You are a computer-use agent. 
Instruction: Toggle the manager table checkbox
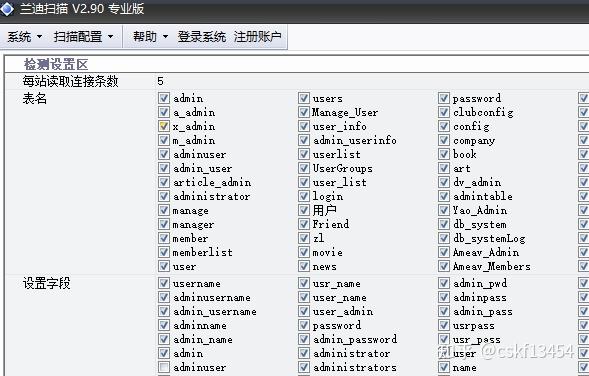pos(163,224)
